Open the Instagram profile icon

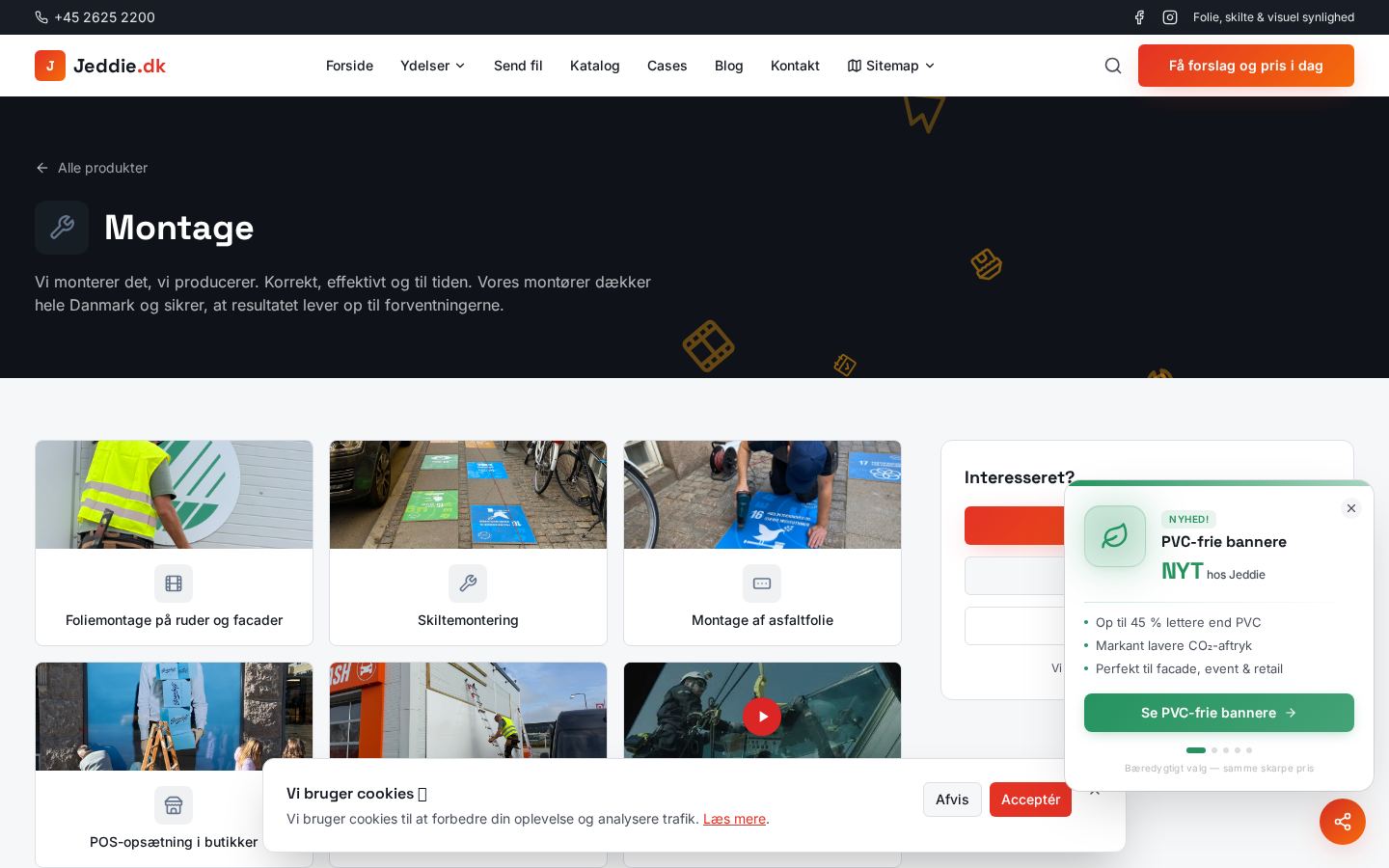click(1170, 17)
